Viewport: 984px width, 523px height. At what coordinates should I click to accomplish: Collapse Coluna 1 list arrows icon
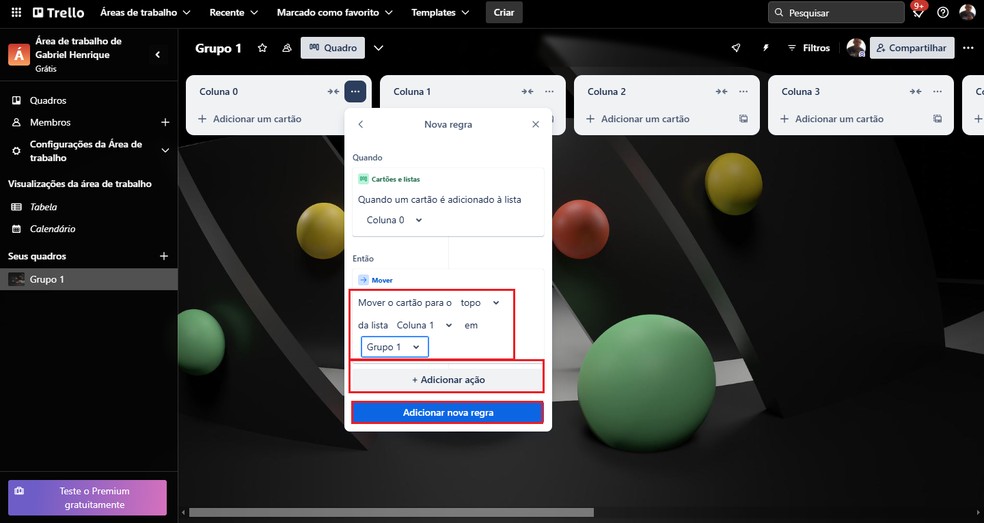[527, 92]
